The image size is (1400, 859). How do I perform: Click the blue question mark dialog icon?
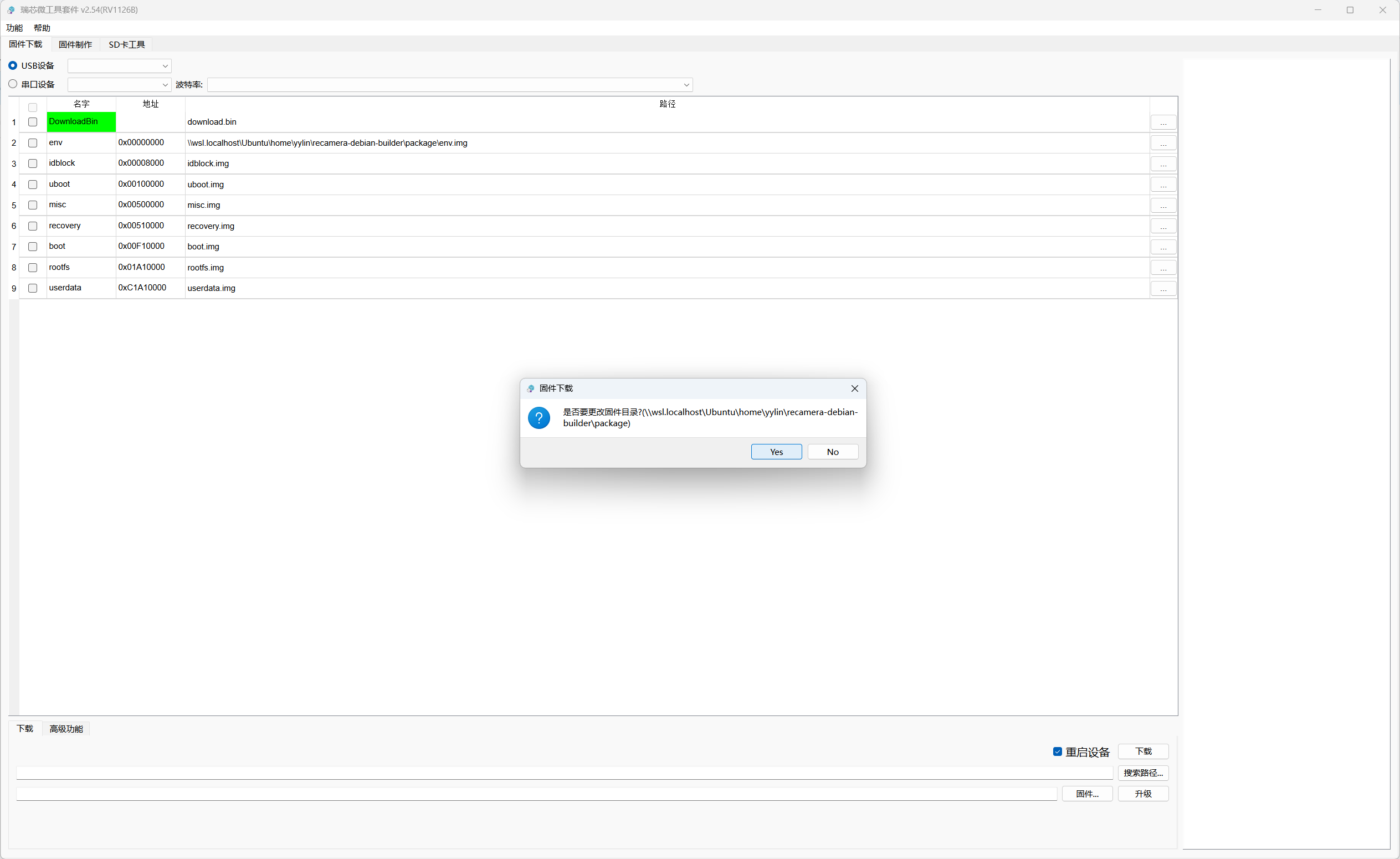coord(539,418)
